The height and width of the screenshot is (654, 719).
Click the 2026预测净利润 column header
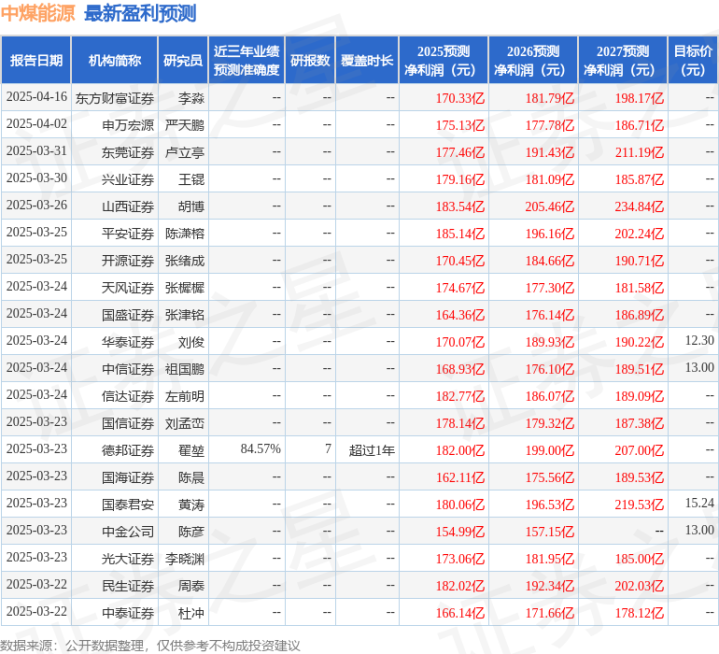(533, 61)
